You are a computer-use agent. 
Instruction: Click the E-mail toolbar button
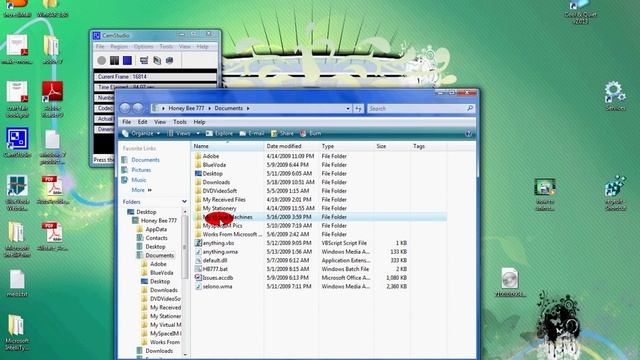pyautogui.click(x=252, y=133)
